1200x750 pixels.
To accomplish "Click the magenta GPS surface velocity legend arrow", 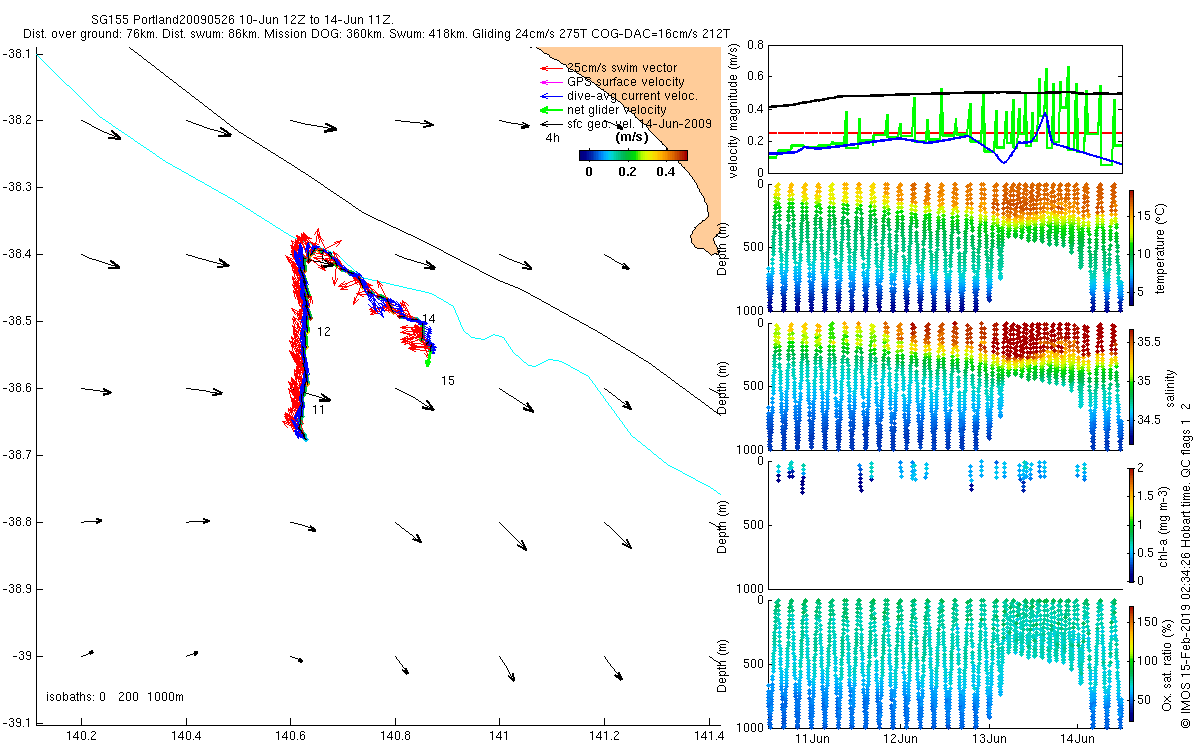I will click(553, 82).
